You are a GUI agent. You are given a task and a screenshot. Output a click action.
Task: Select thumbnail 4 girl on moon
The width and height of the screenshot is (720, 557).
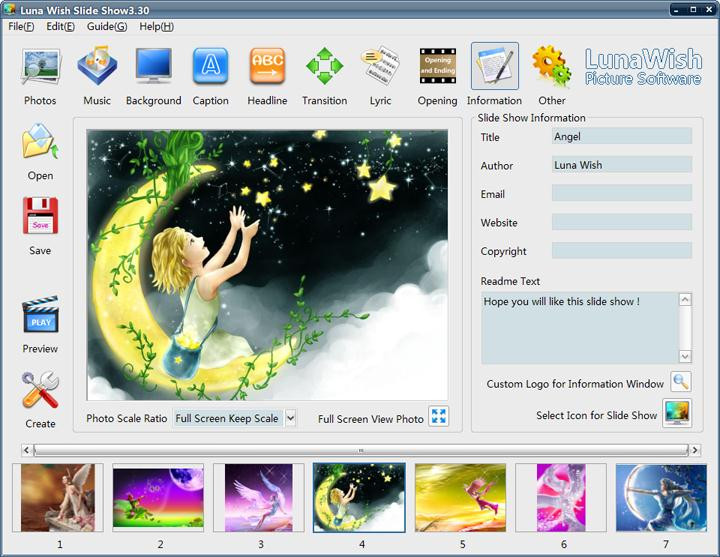359,498
